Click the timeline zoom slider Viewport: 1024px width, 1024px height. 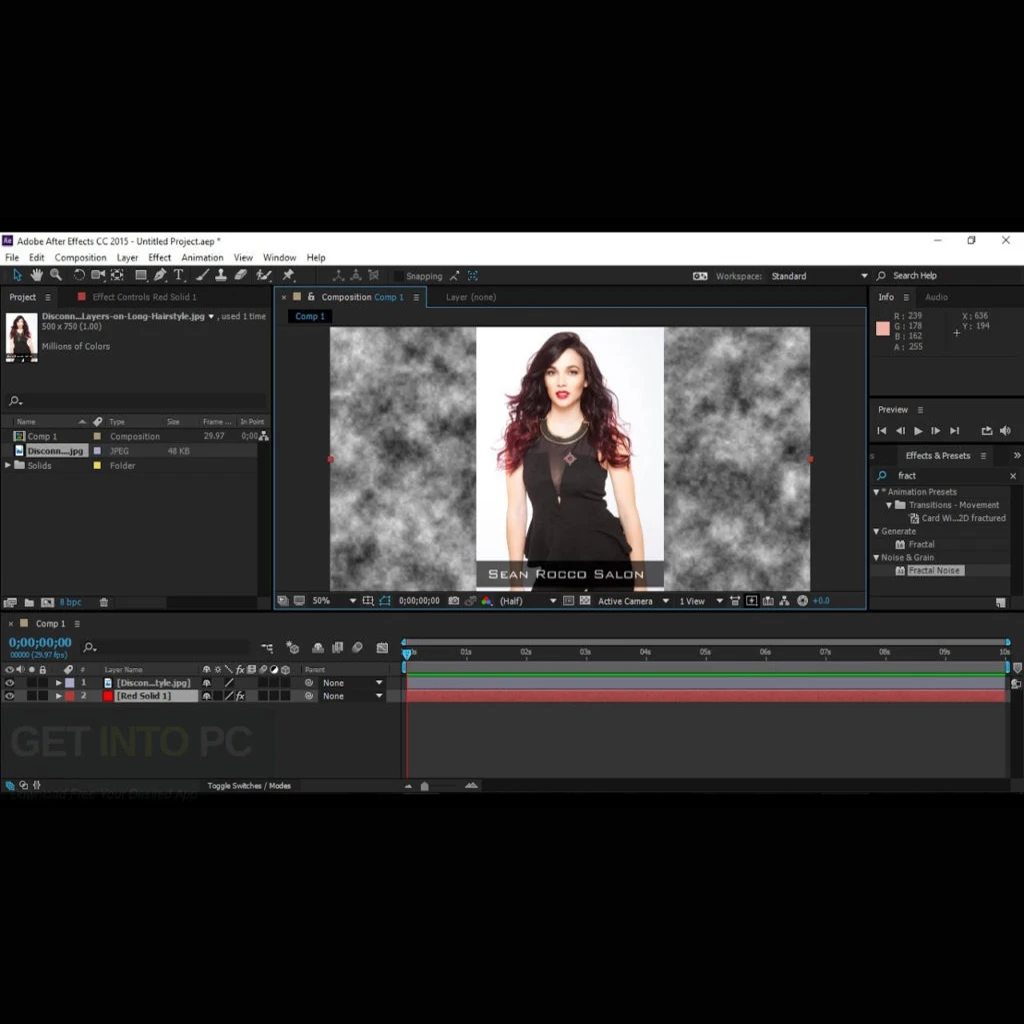pos(424,786)
